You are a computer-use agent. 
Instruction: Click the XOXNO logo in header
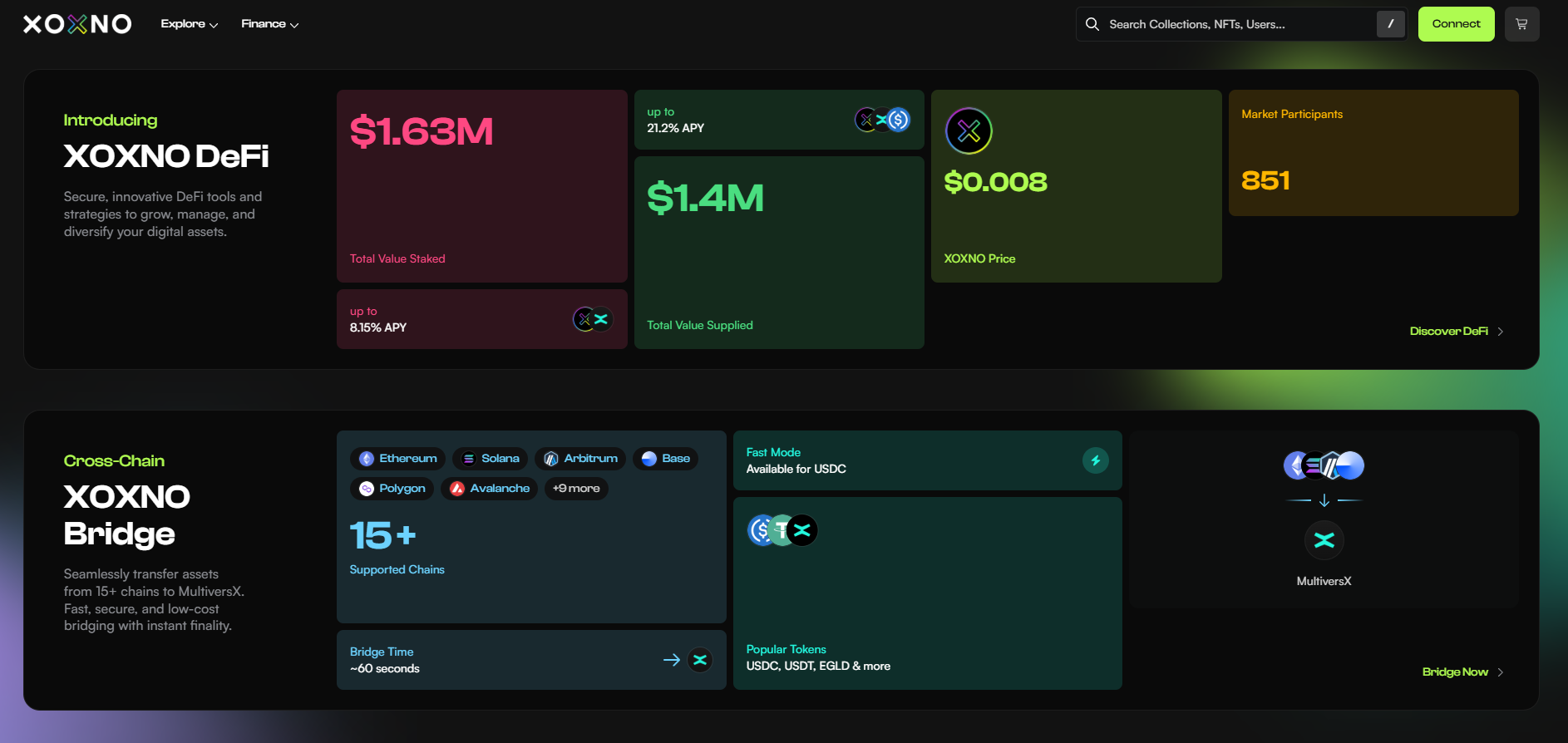click(x=77, y=24)
